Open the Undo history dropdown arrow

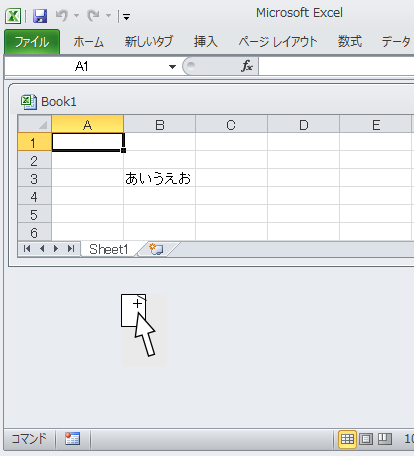pyautogui.click(x=76, y=15)
